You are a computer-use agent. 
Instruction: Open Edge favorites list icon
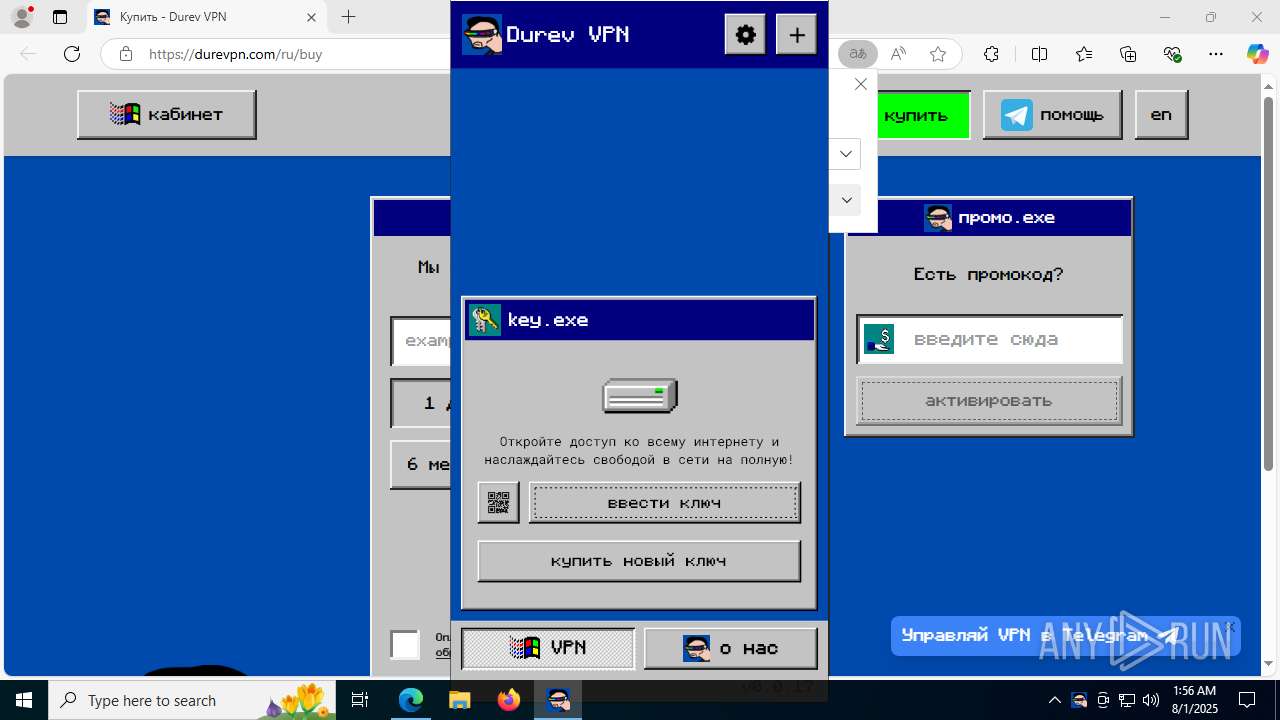(x=1084, y=54)
